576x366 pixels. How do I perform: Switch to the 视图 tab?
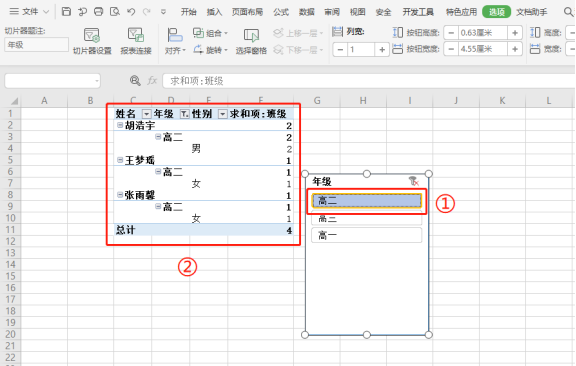pyautogui.click(x=357, y=12)
